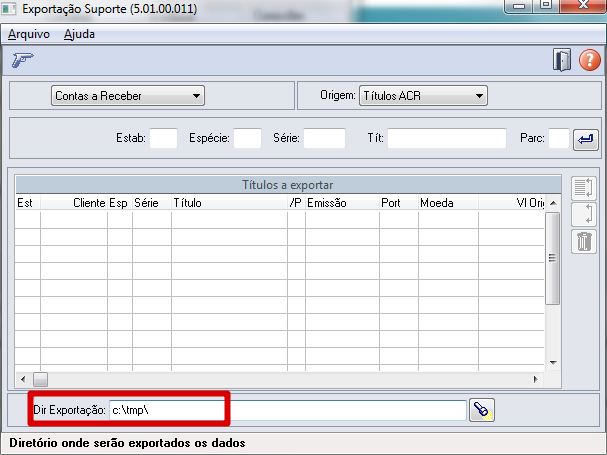Click the Esp column header
This screenshot has height=455, width=607.
(x=120, y=203)
